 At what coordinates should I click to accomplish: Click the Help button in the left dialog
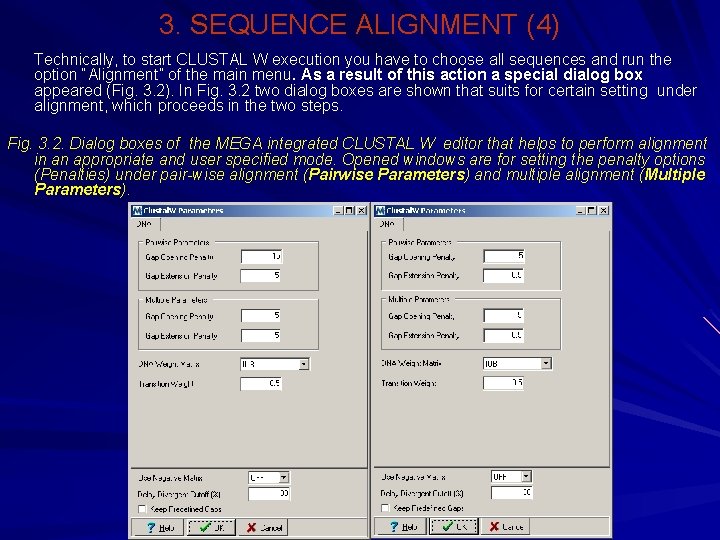[158, 527]
